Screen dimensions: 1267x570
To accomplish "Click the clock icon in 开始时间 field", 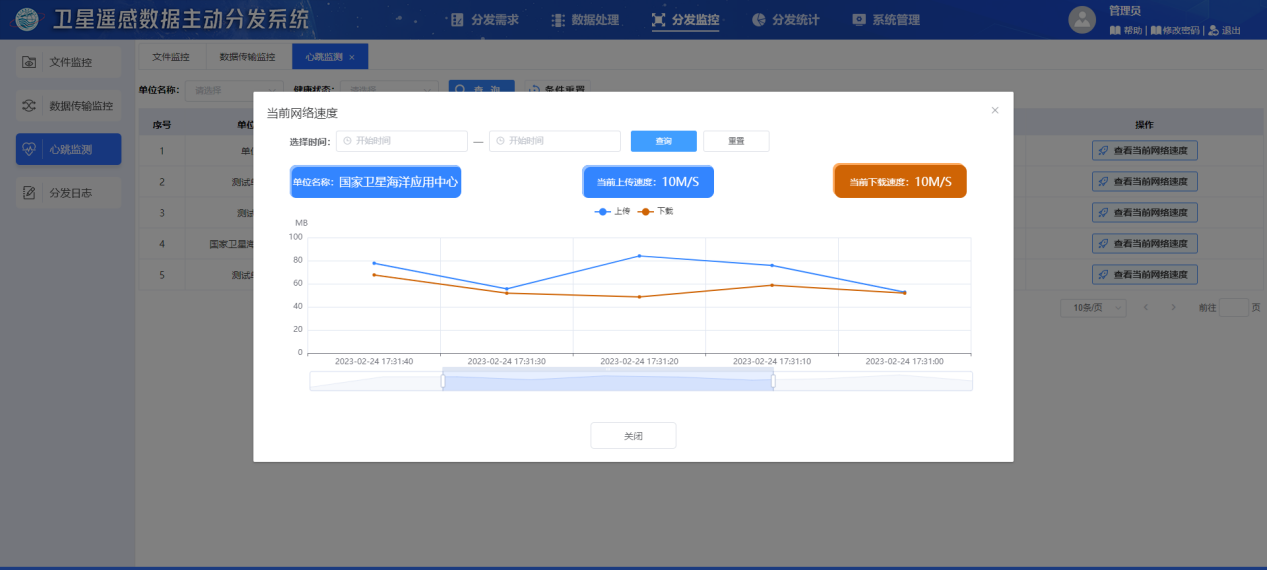I will click(x=347, y=141).
